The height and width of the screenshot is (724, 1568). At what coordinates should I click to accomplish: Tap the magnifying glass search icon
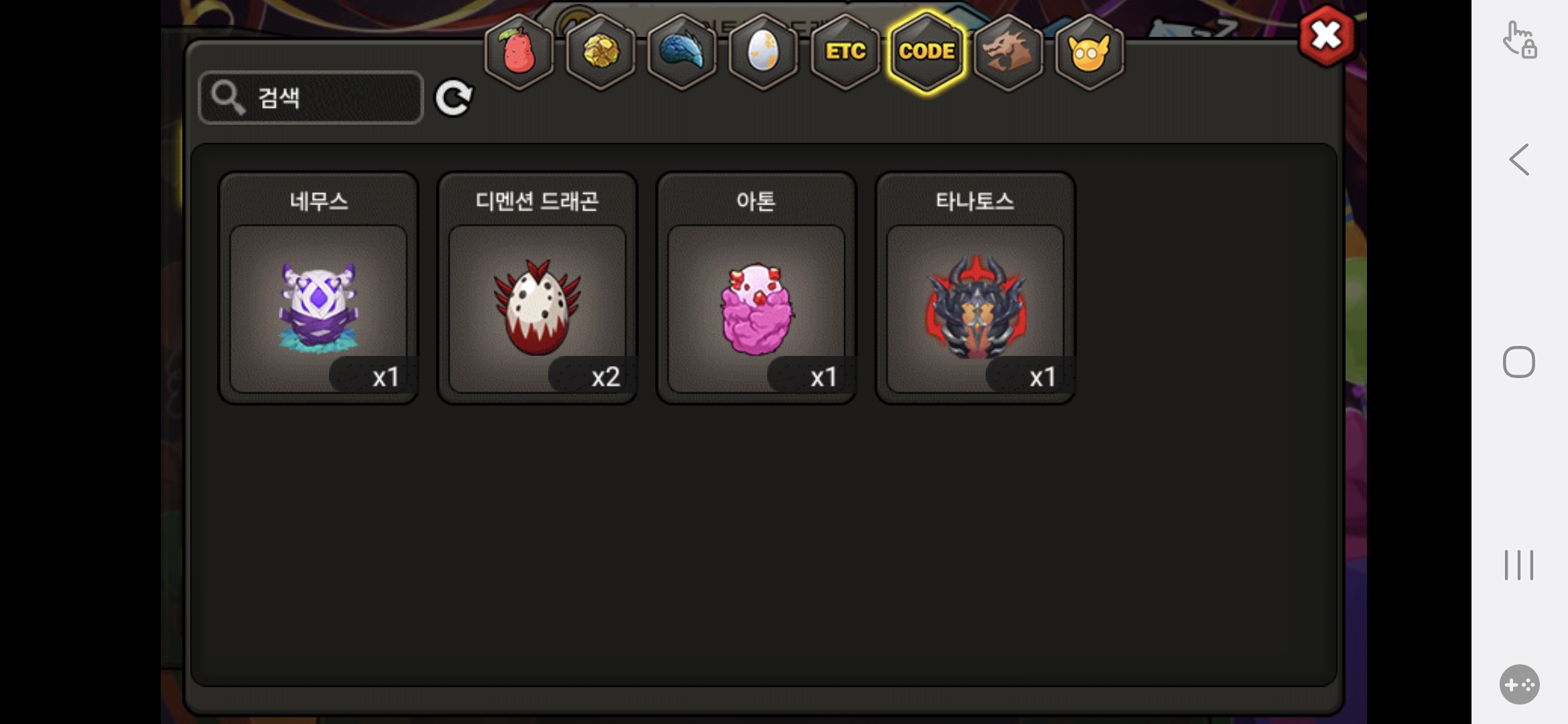(x=228, y=98)
